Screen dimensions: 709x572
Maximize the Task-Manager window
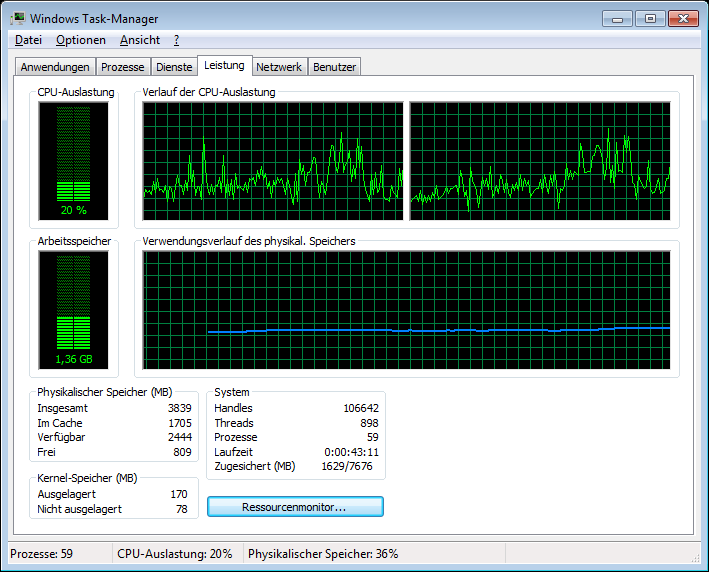point(650,19)
